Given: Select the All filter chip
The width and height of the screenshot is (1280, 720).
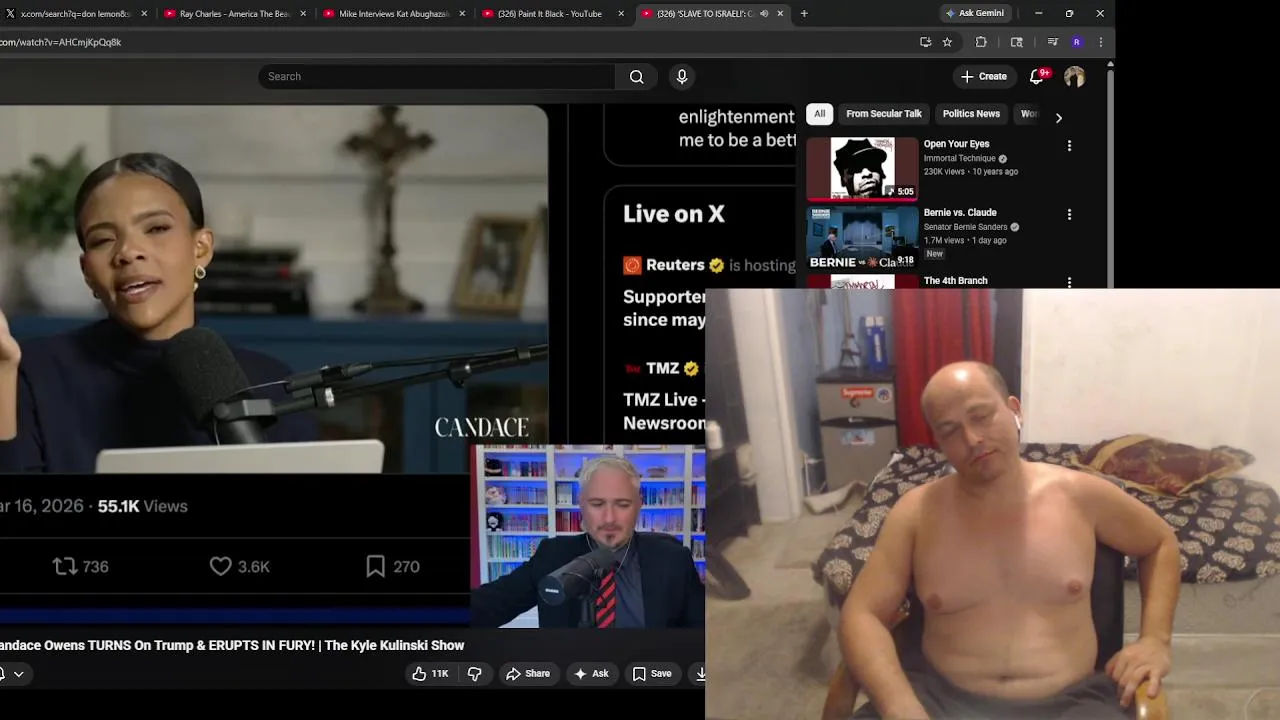Looking at the screenshot, I should pyautogui.click(x=819, y=114).
